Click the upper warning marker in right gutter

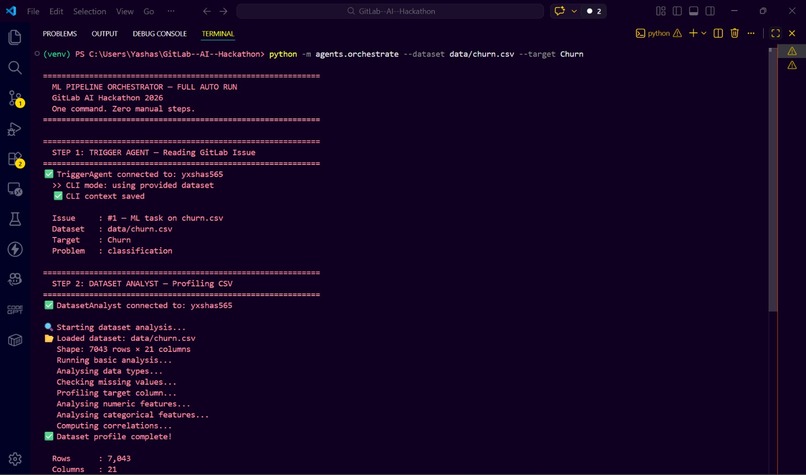coord(792,51)
